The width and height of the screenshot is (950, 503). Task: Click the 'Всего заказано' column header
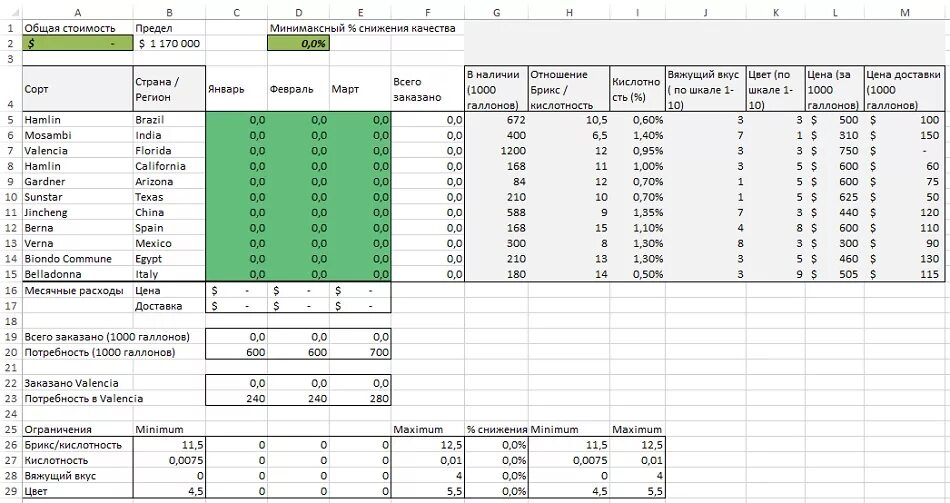coord(428,89)
